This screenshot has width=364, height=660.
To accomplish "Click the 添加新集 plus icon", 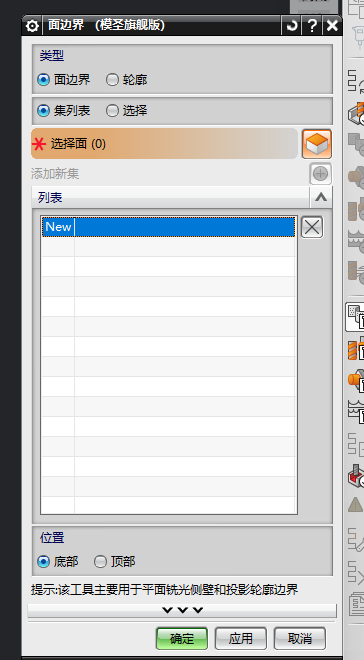I will pyautogui.click(x=321, y=174).
